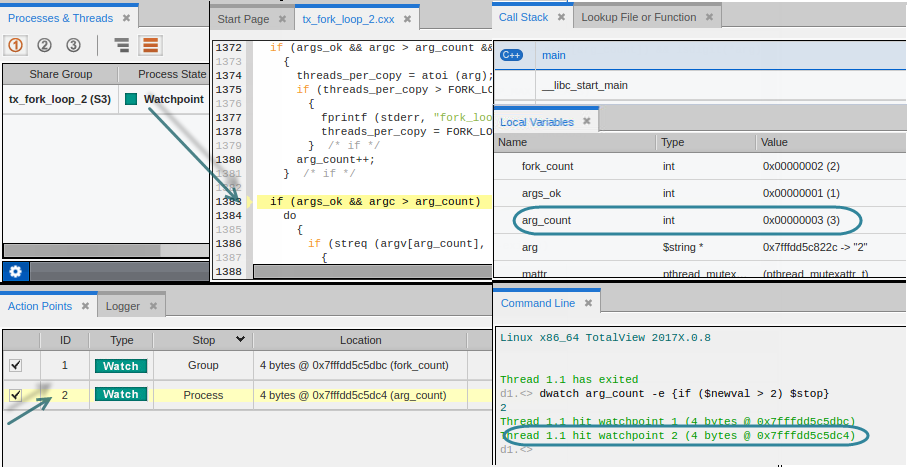Switch to the Start Page tab
Image resolution: width=907 pixels, height=467 pixels.
(243, 19)
